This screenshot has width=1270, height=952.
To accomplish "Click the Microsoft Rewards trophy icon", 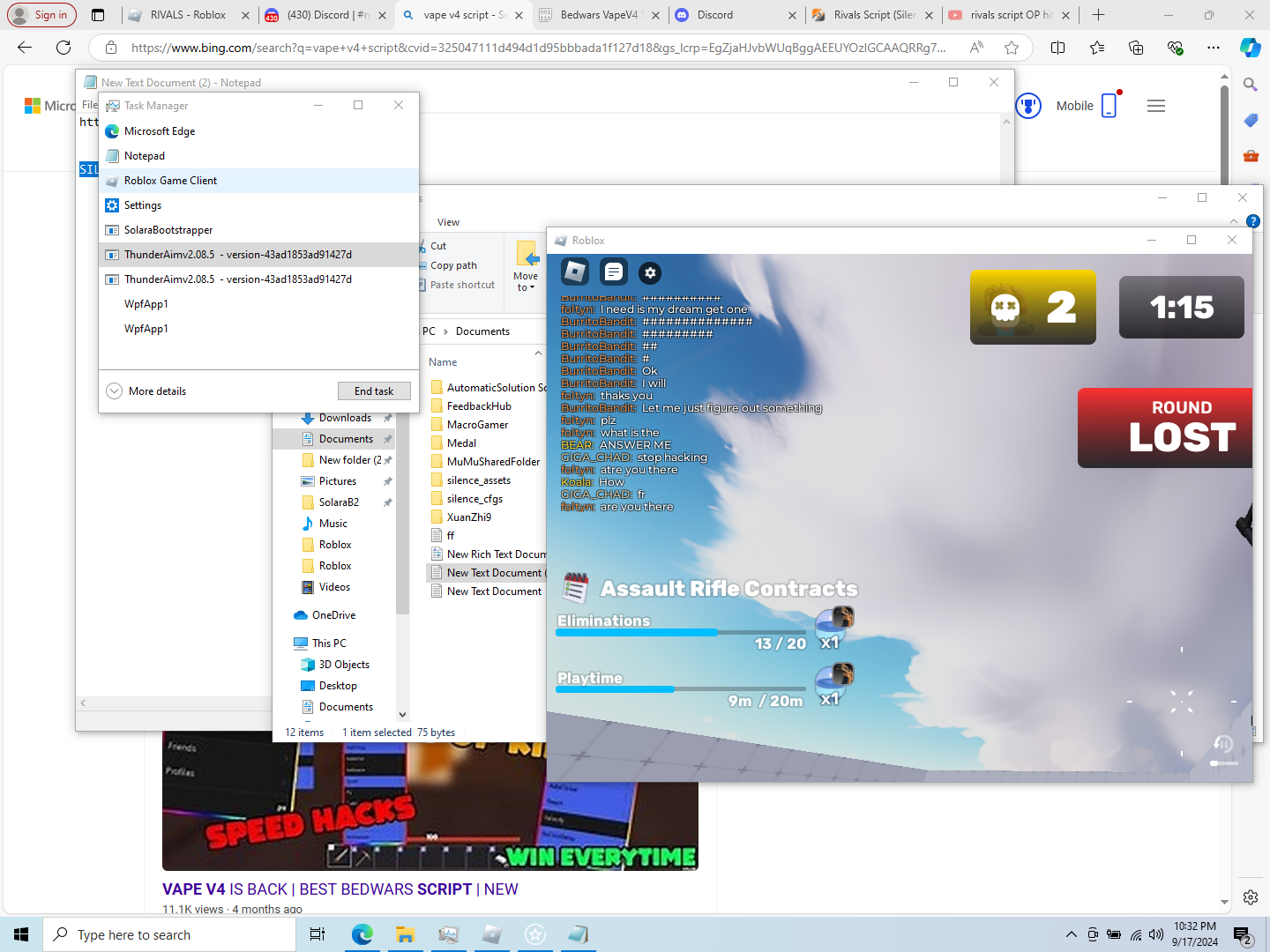I will tap(1028, 106).
